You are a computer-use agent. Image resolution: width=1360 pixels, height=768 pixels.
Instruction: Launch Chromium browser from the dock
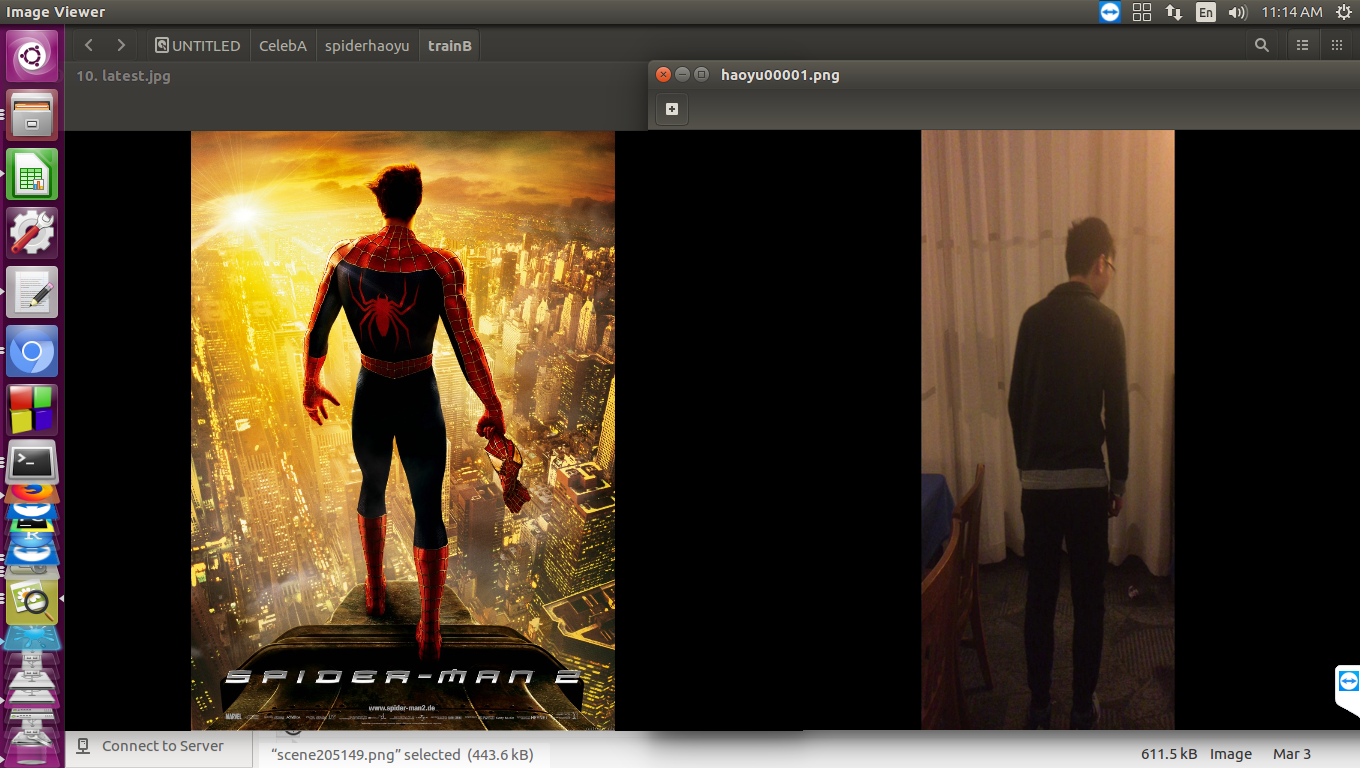(x=32, y=351)
